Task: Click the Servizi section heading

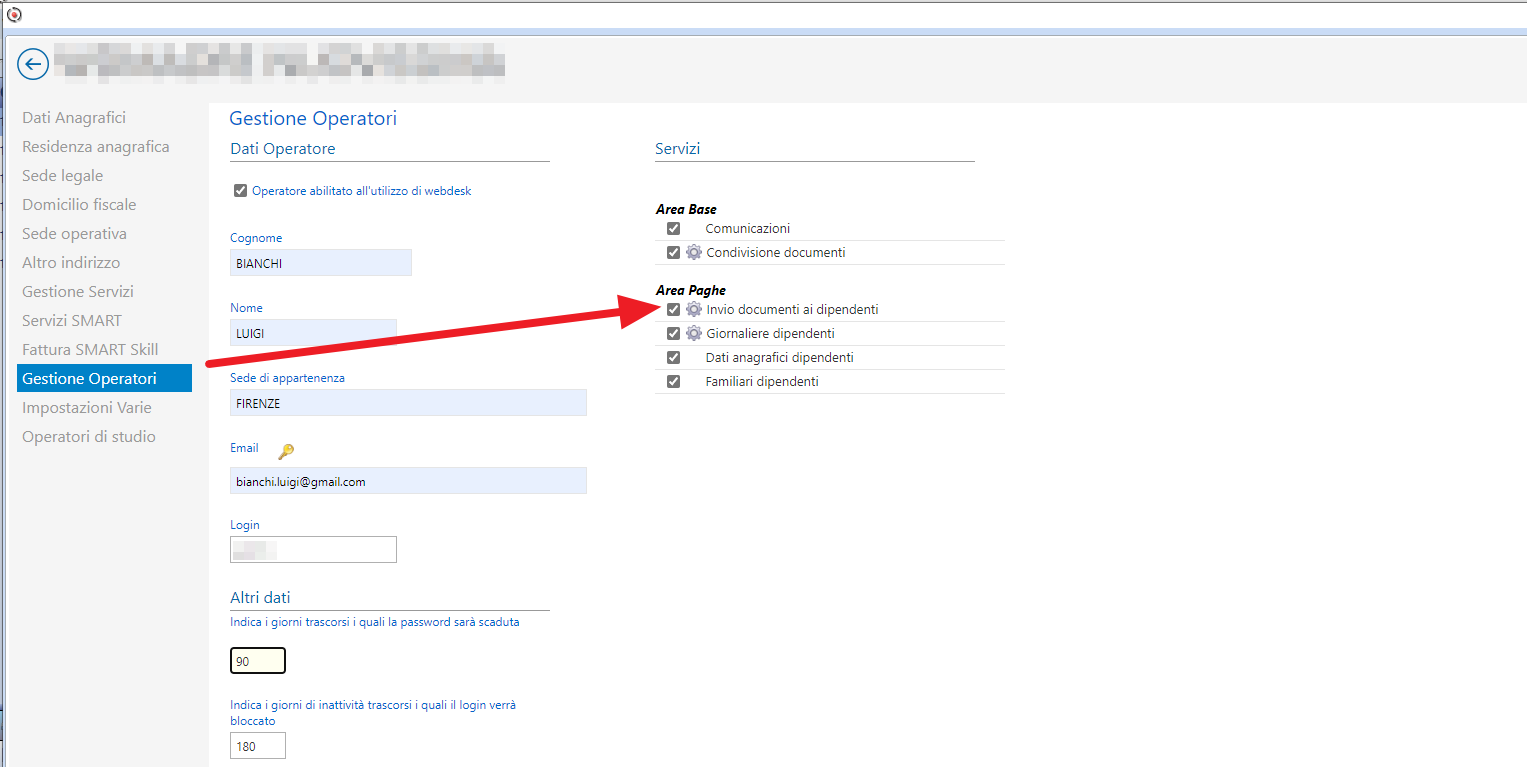Action: point(678,149)
